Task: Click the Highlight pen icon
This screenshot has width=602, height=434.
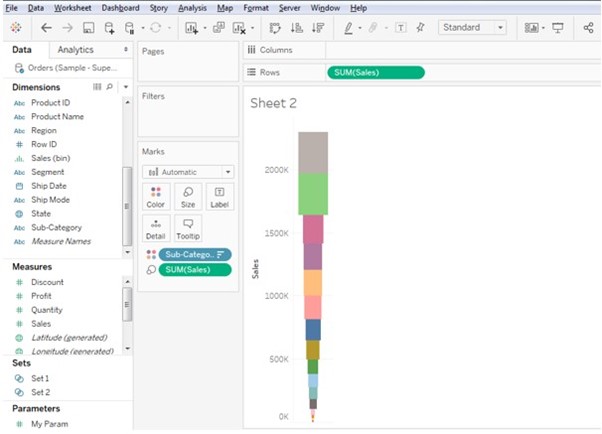Action: coord(348,28)
